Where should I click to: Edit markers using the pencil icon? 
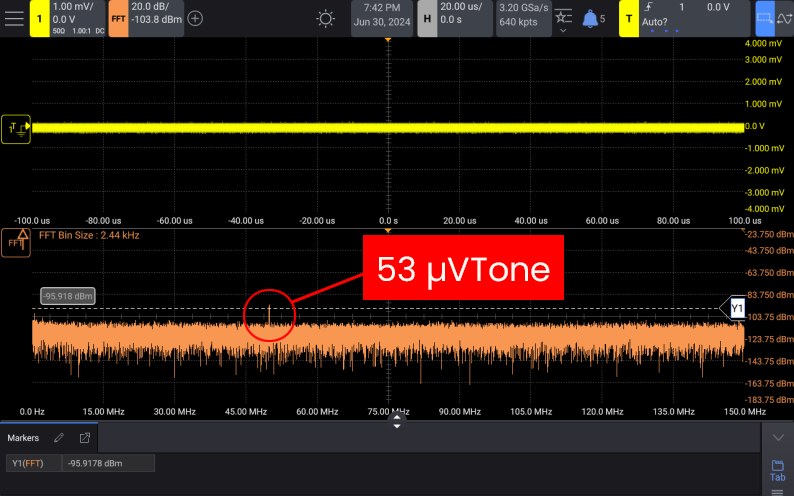click(x=59, y=438)
